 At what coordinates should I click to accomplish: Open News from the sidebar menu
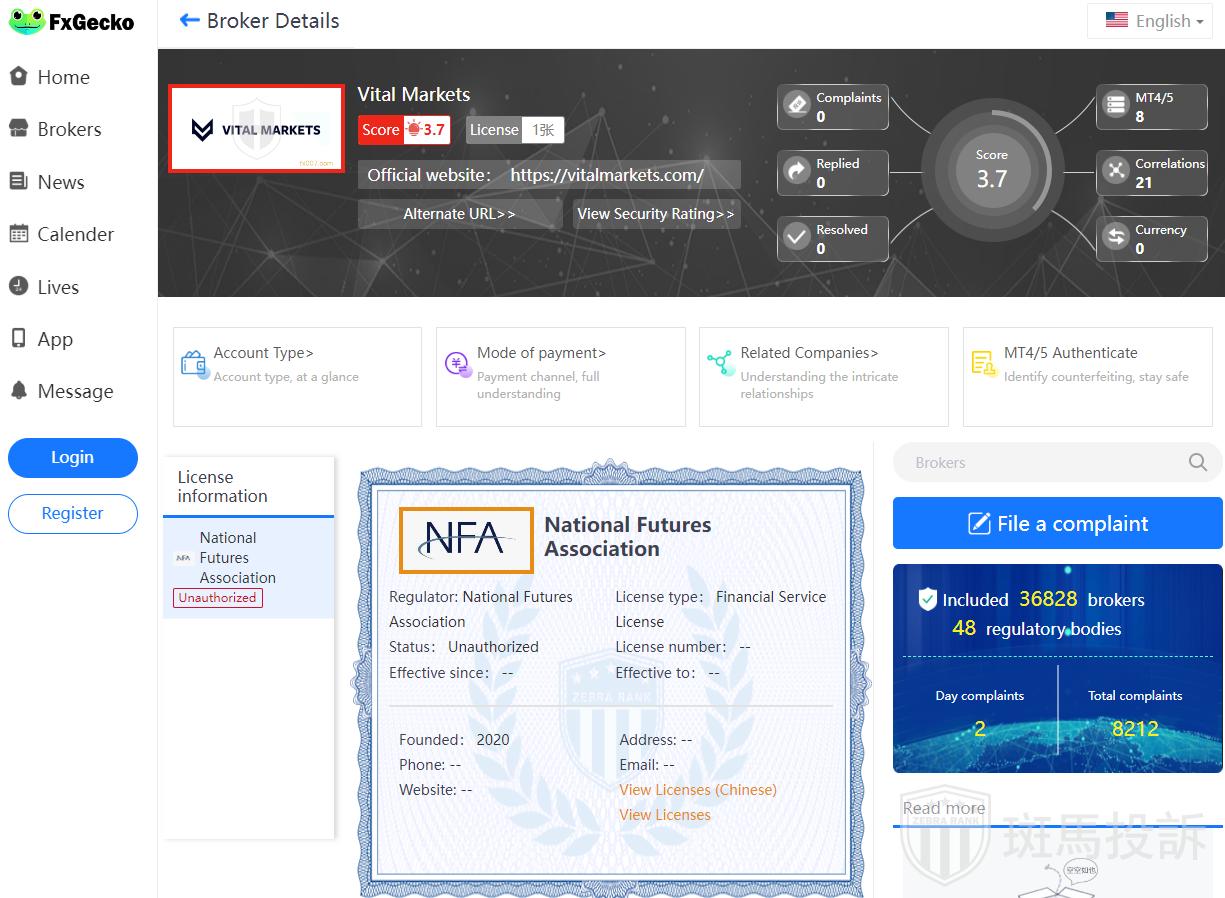tap(60, 182)
